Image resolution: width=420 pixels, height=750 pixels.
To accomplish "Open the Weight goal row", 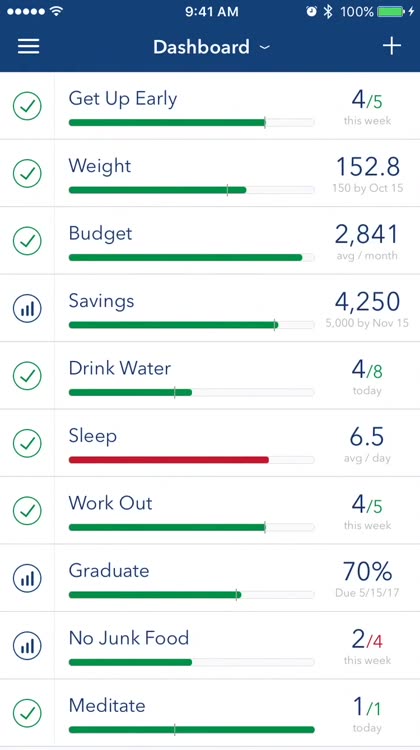I will (210, 173).
